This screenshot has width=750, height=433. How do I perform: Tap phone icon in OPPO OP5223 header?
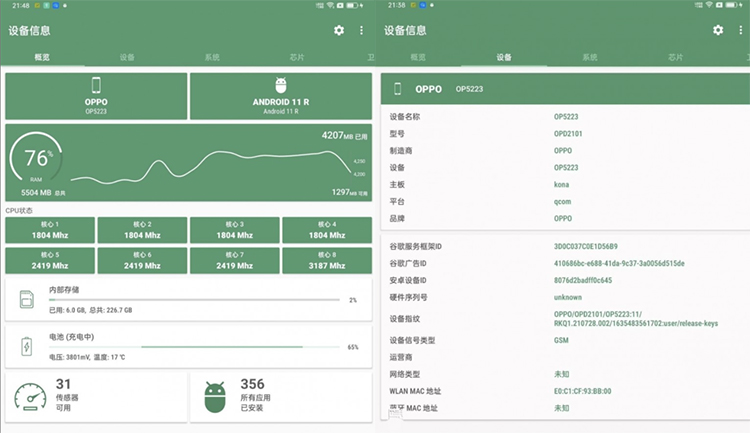point(397,89)
